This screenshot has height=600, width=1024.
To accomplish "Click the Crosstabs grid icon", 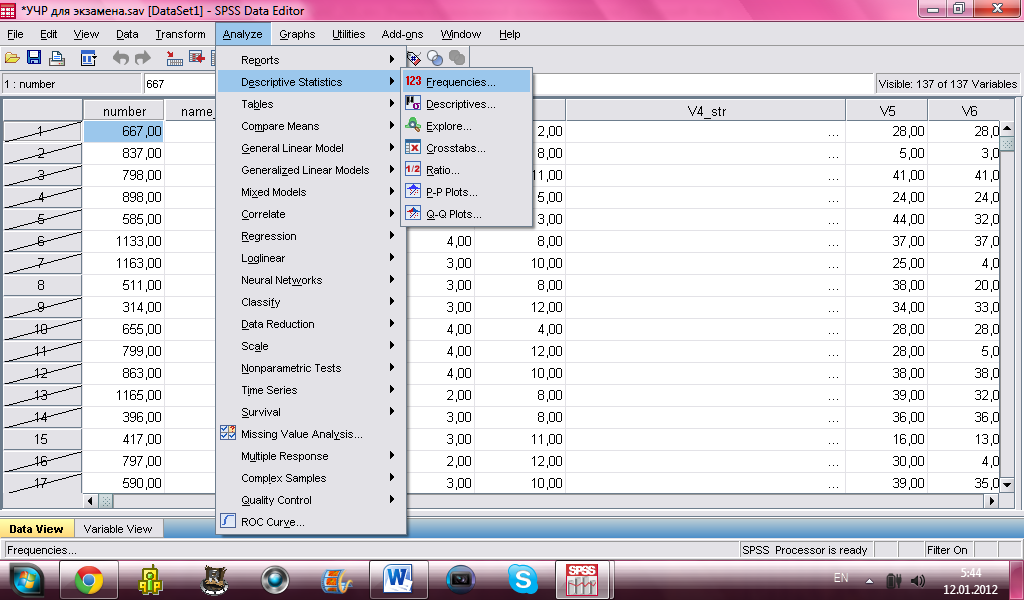I will [413, 148].
